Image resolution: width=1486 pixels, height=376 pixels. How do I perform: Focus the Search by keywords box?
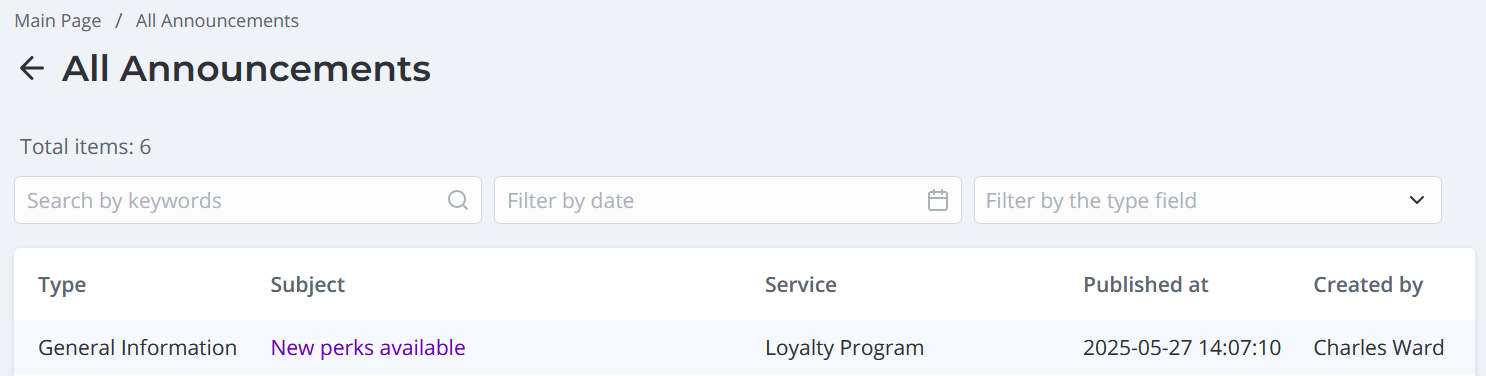[x=248, y=200]
